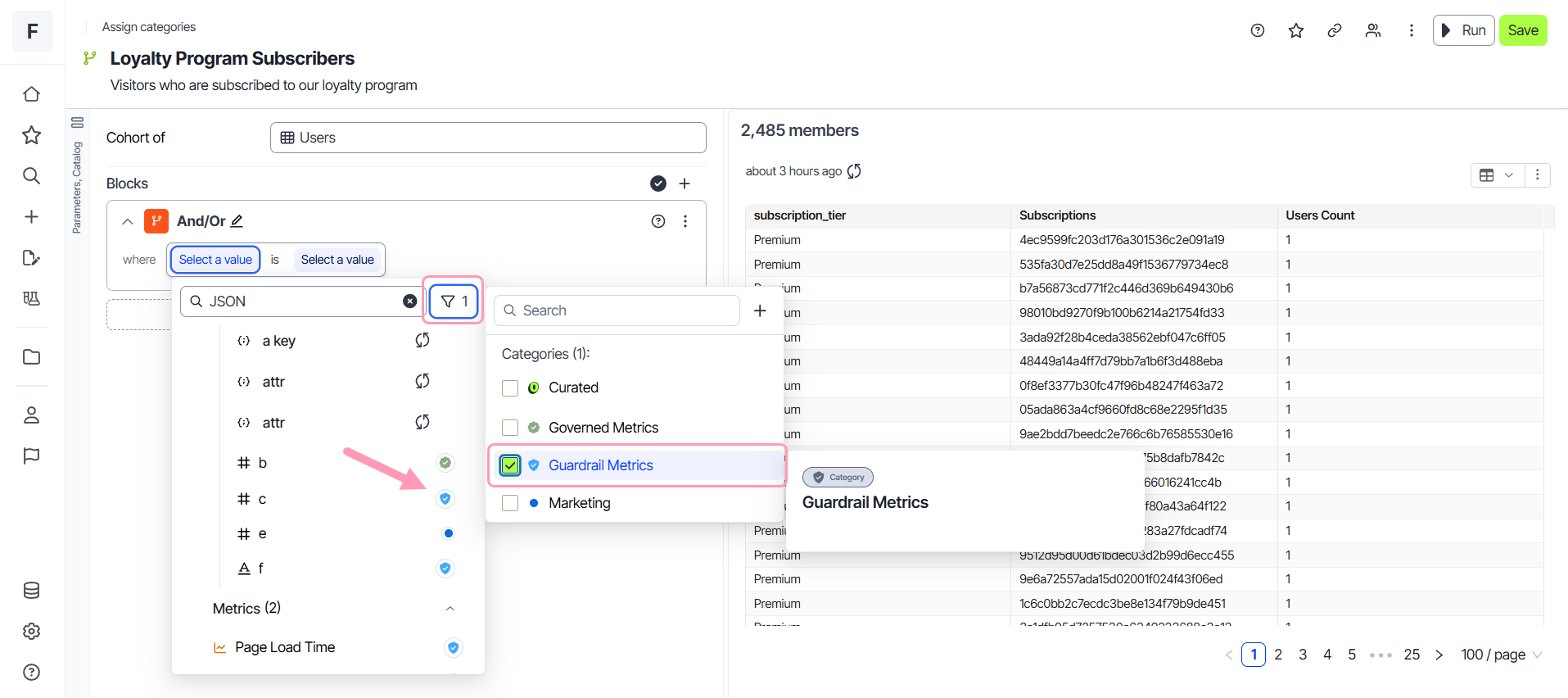Open And/Or block three-dot menu
Image resolution: width=1568 pixels, height=698 pixels.
(685, 221)
